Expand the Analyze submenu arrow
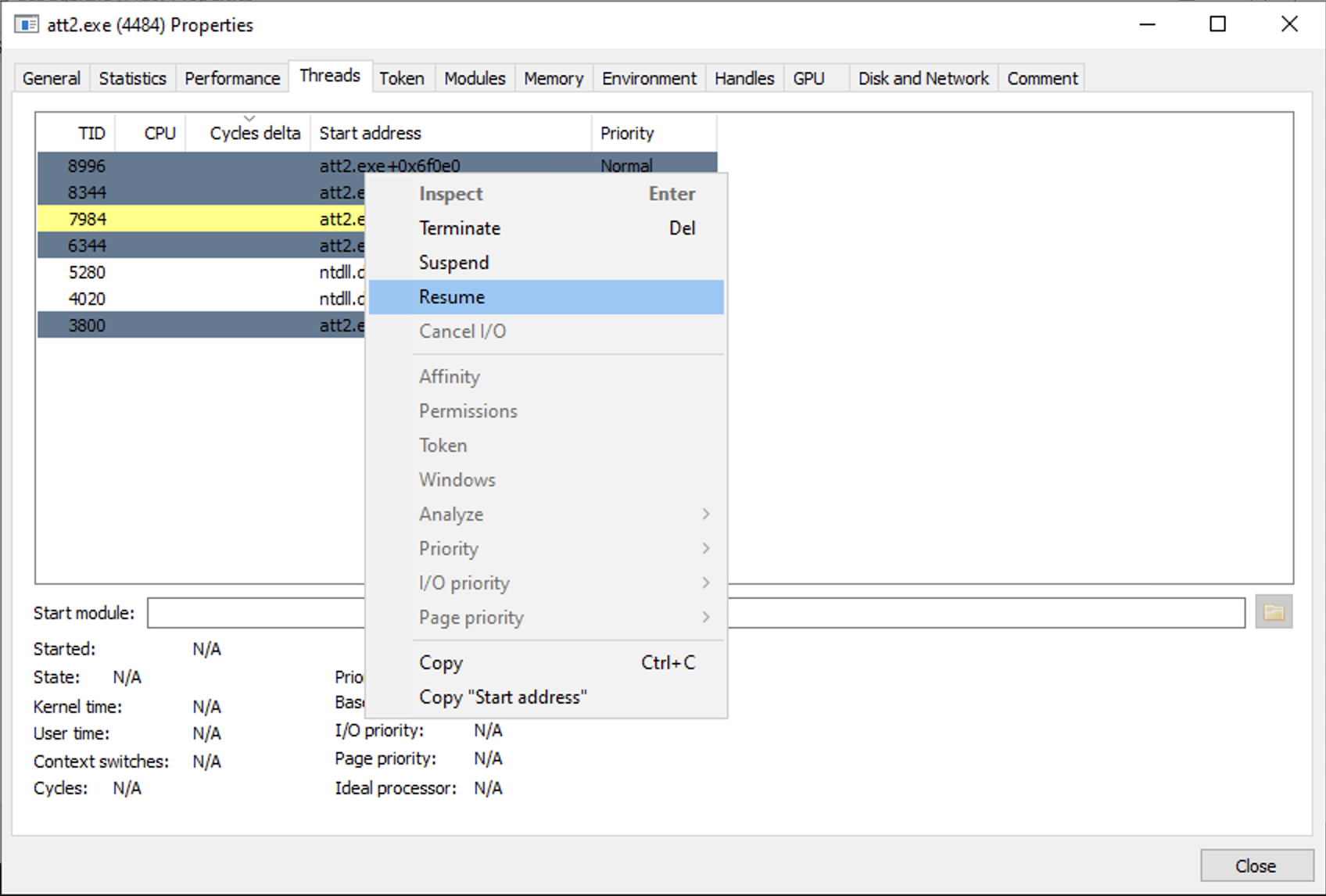This screenshot has width=1326, height=896. [706, 514]
